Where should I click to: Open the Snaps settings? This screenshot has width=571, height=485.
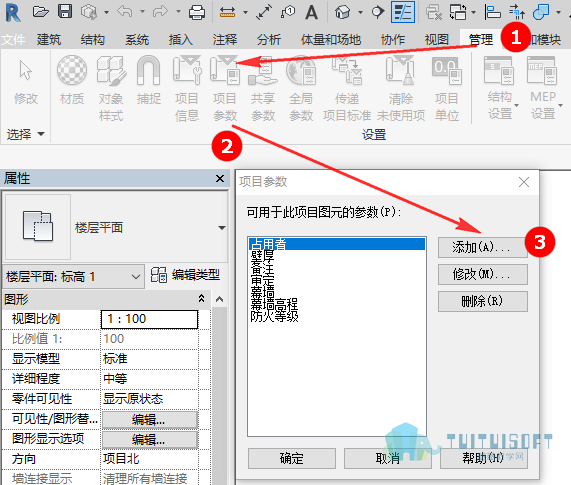click(x=149, y=80)
